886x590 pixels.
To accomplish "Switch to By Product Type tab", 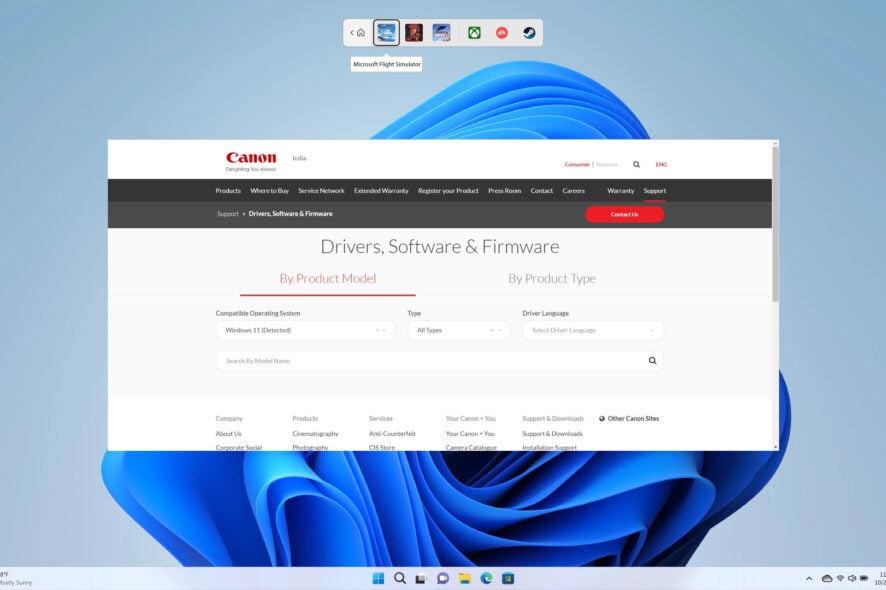I will [552, 279].
